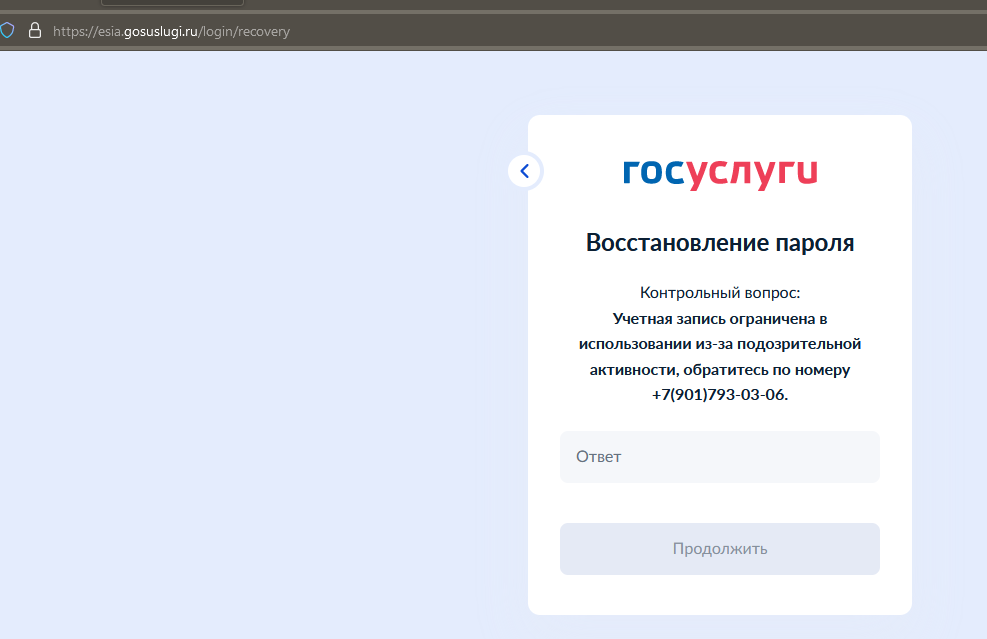Viewport: 987px width, 639px height.
Task: Click the Восстановление пароля heading
Action: (719, 242)
